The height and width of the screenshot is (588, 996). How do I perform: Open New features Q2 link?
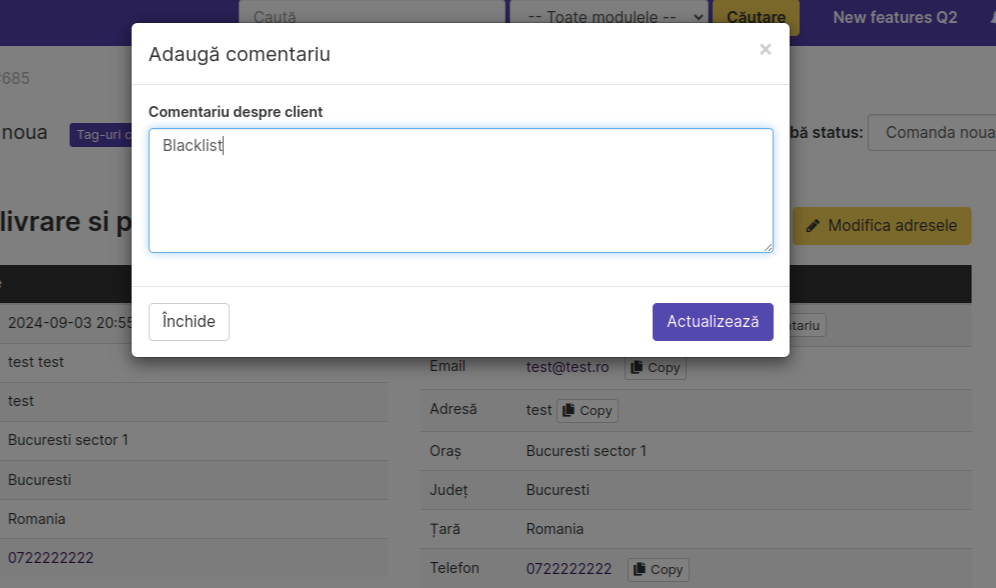click(x=895, y=17)
